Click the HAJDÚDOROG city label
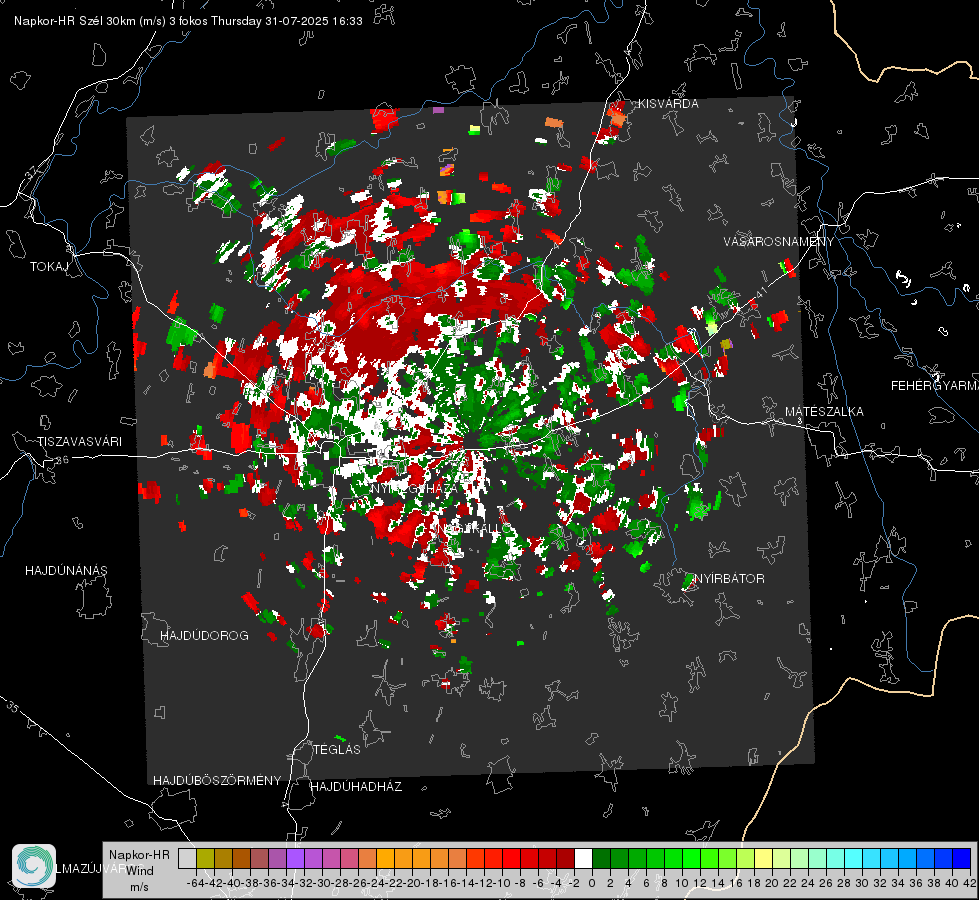The width and height of the screenshot is (979, 900). coord(204,636)
